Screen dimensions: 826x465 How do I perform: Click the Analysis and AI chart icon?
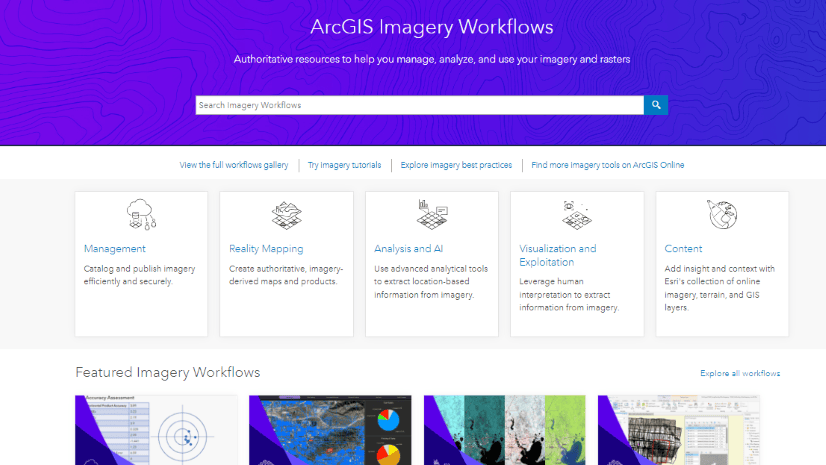pyautogui.click(x=432, y=214)
